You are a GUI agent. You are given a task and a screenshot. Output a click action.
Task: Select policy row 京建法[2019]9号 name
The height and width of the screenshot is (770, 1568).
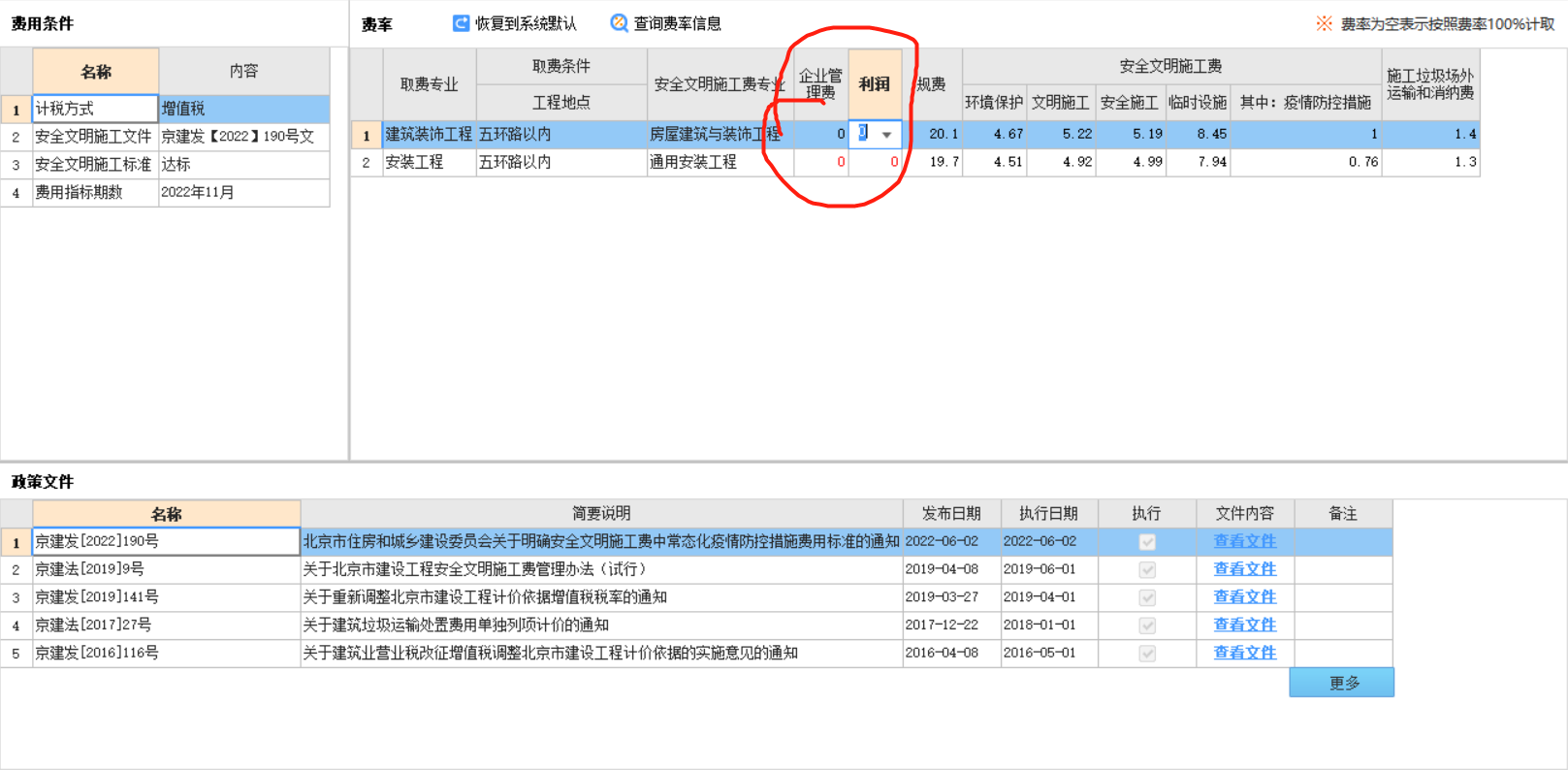click(166, 569)
